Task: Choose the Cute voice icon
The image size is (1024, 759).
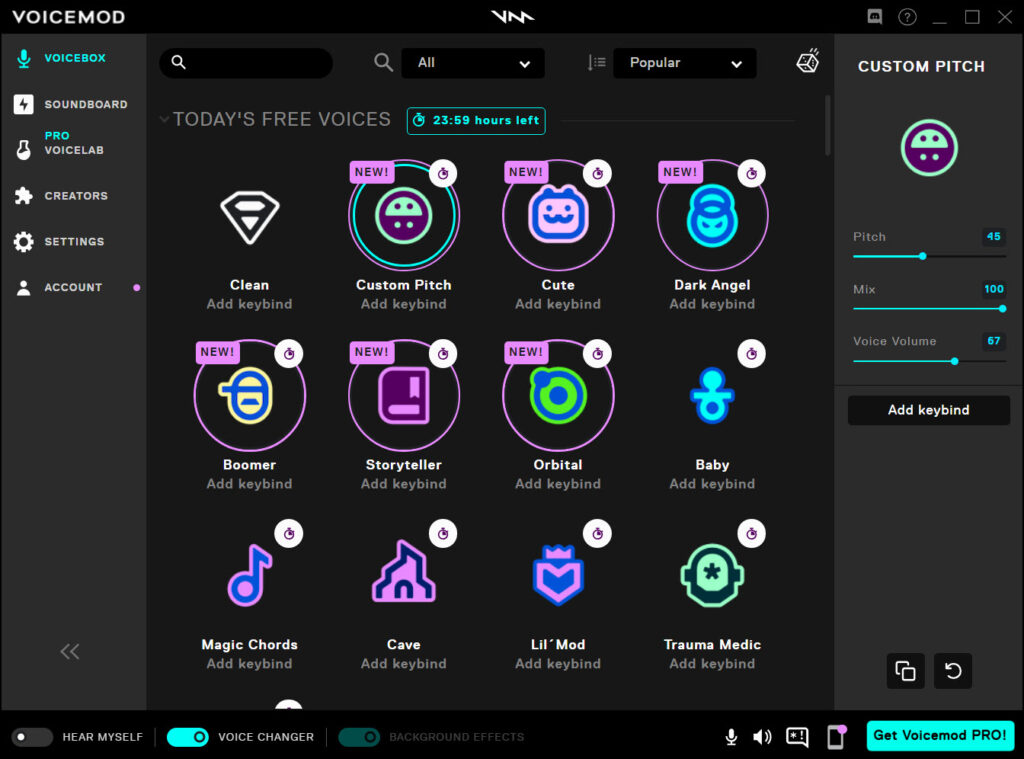Action: pos(558,215)
